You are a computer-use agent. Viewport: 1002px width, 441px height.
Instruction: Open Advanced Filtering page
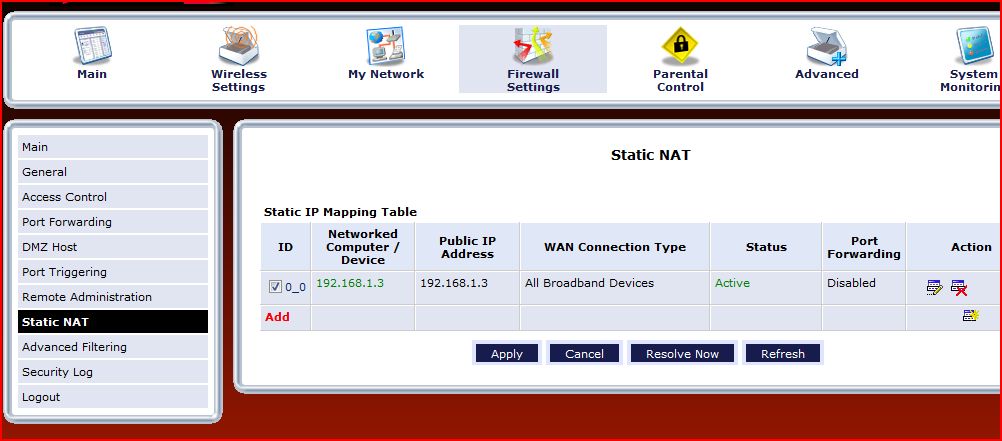113,346
